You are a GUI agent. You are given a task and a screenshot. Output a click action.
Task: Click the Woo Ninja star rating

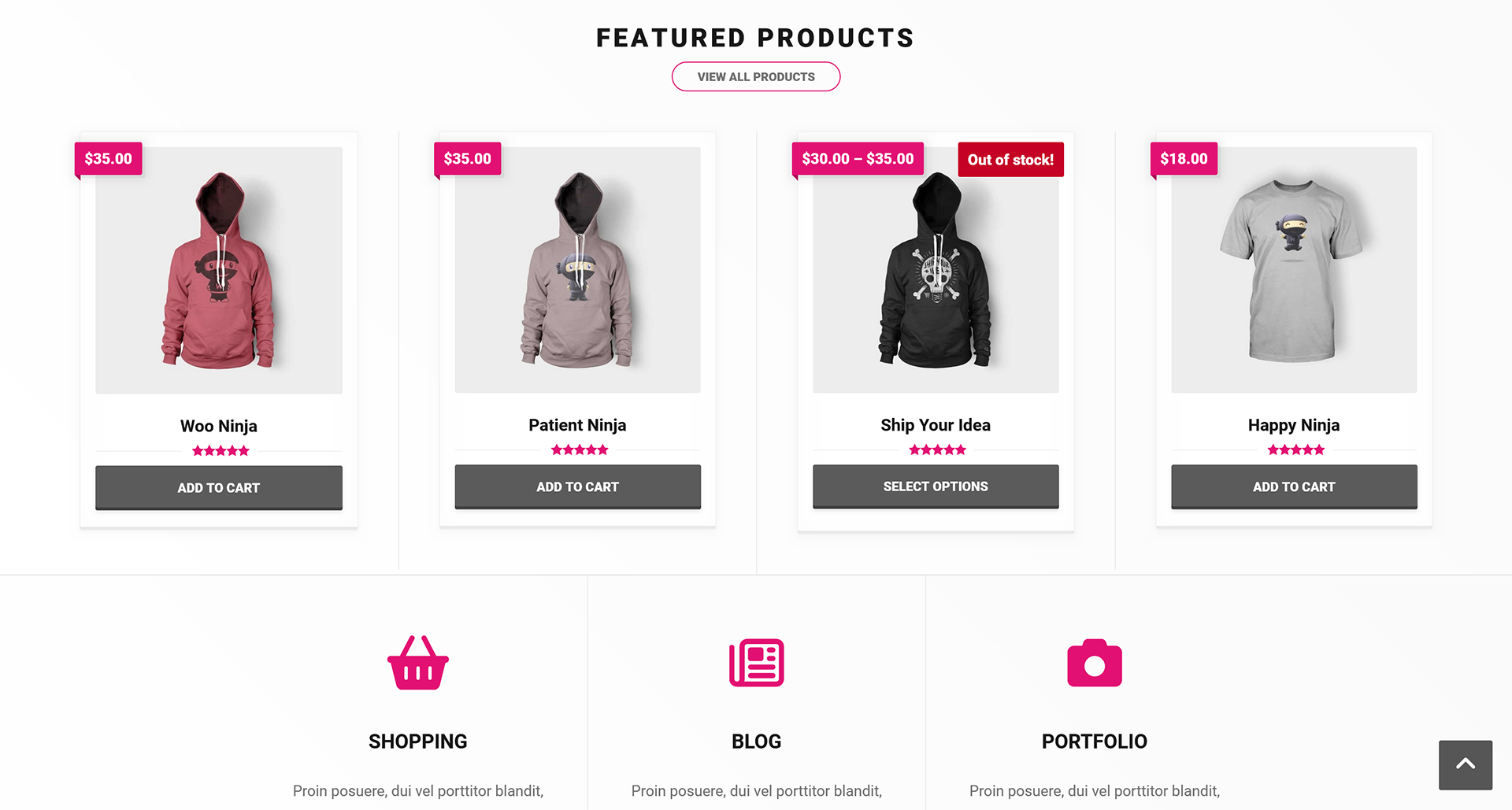click(220, 451)
